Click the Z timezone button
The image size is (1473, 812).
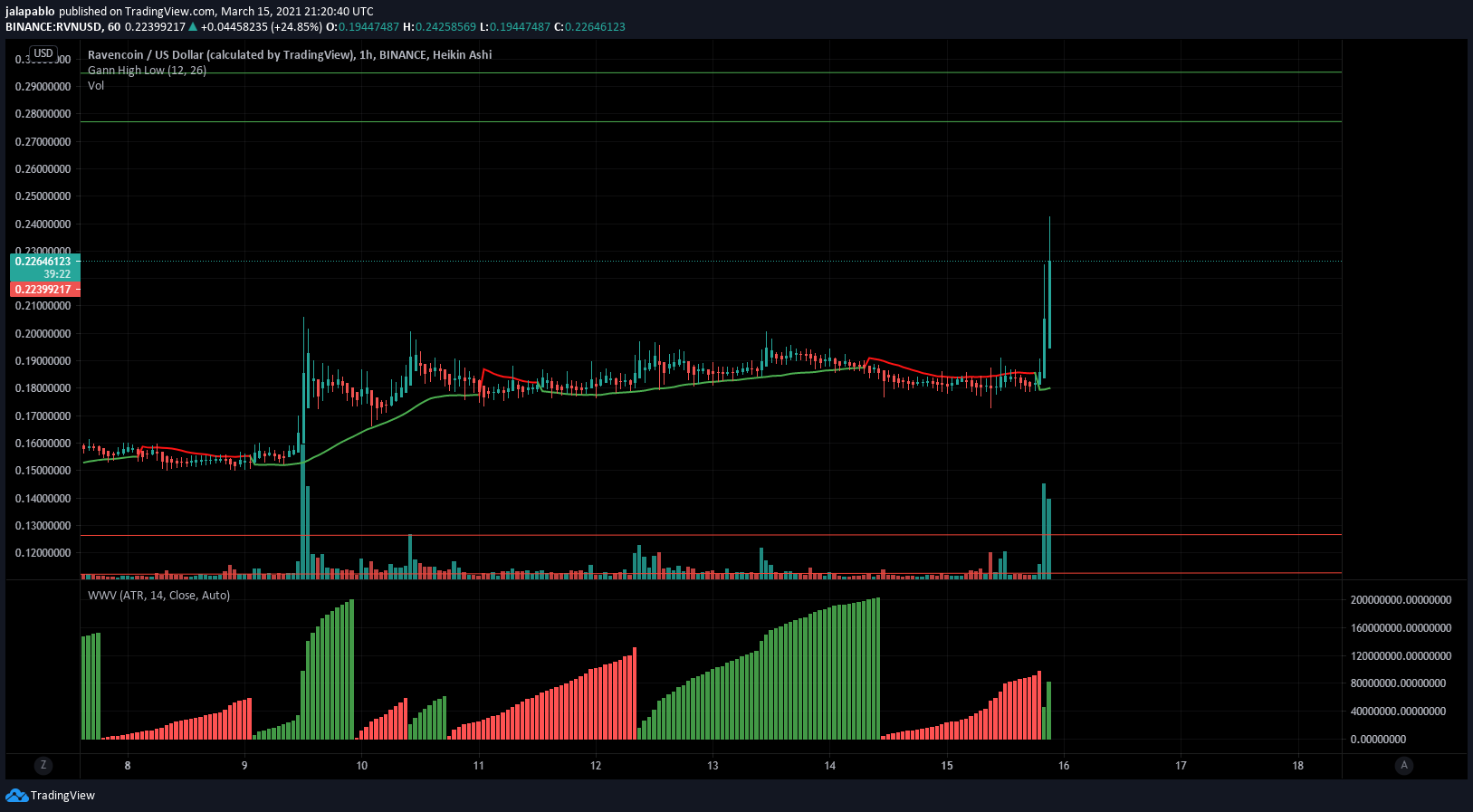[43, 765]
